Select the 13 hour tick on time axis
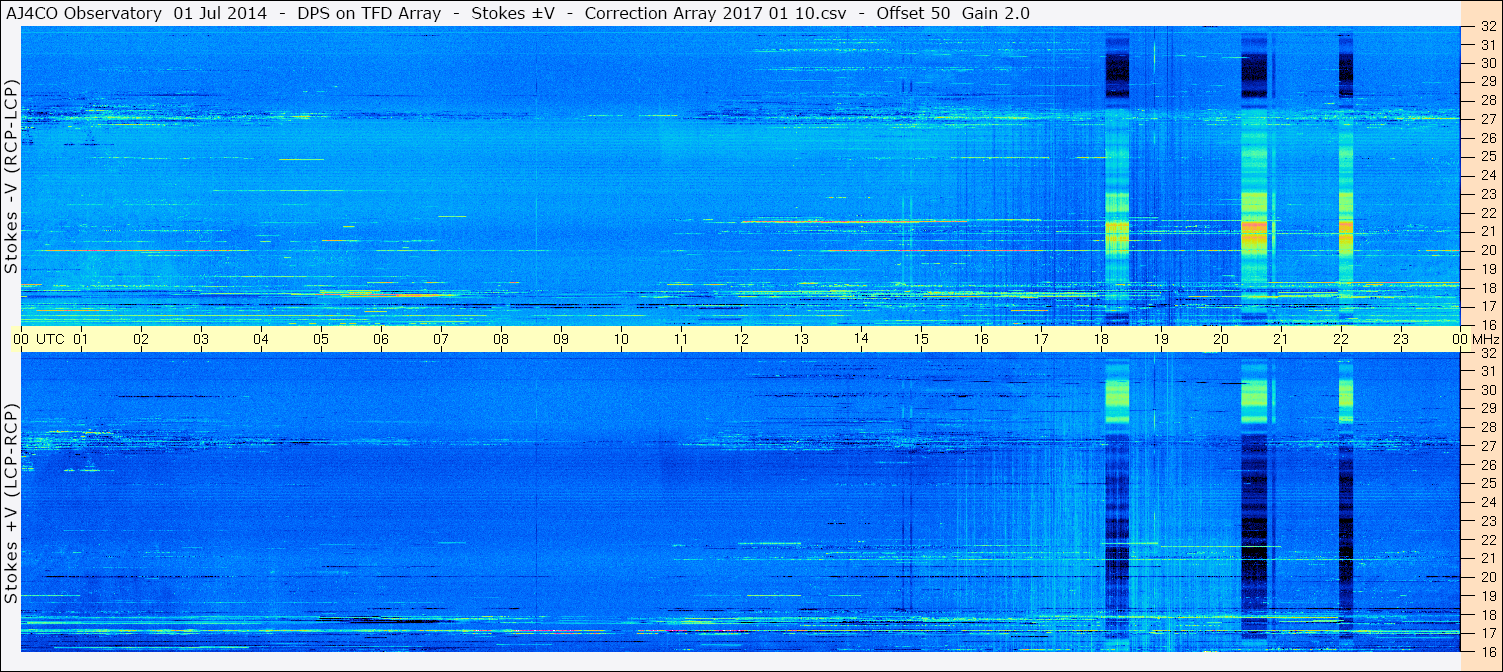 pyautogui.click(x=801, y=339)
